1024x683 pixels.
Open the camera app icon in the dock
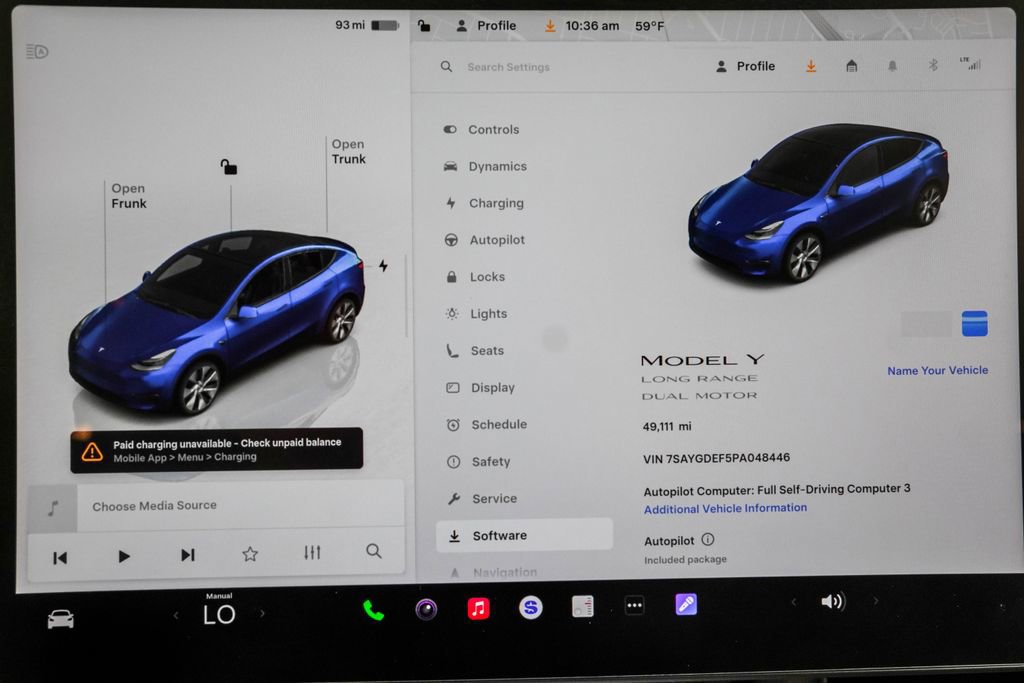coord(426,609)
